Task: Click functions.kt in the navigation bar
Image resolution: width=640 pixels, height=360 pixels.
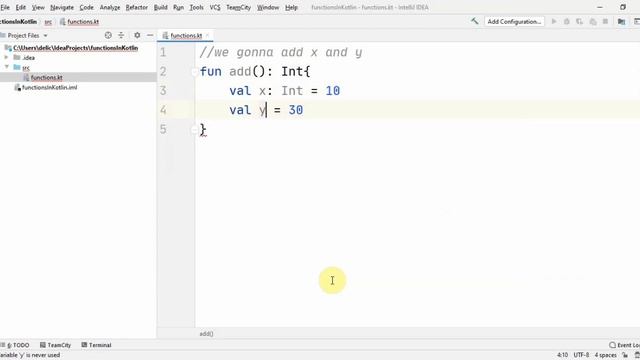Action: (x=83, y=22)
